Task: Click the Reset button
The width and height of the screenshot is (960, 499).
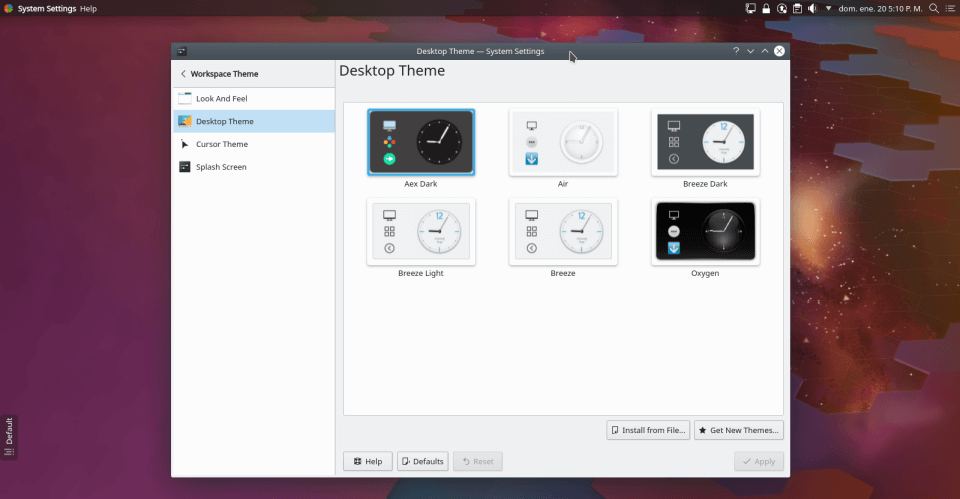Action: (478, 462)
